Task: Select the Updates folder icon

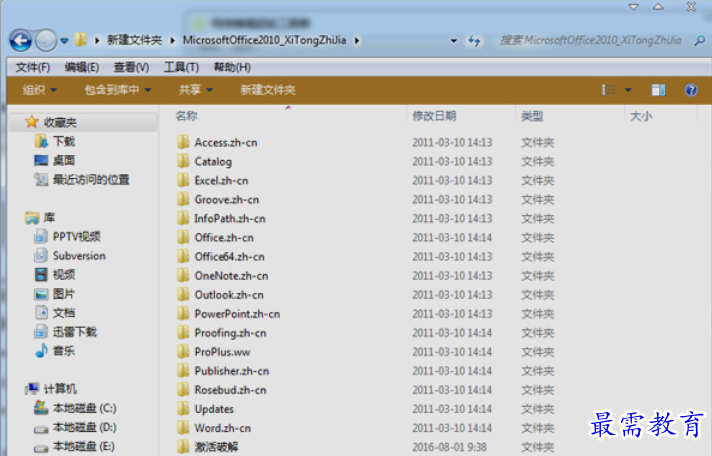Action: (183, 409)
